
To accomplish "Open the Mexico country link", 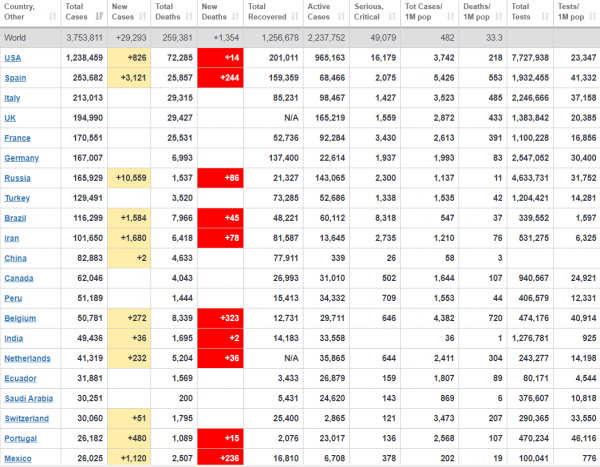I will pyautogui.click(x=18, y=458).
